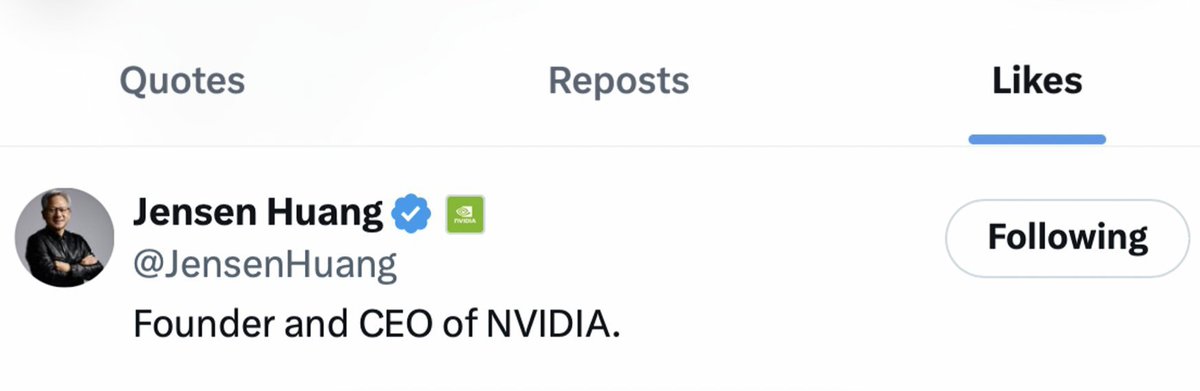Viewport: 1200px width, 391px height.
Task: Click the word NVIDIA in the bio
Action: [x=548, y=325]
